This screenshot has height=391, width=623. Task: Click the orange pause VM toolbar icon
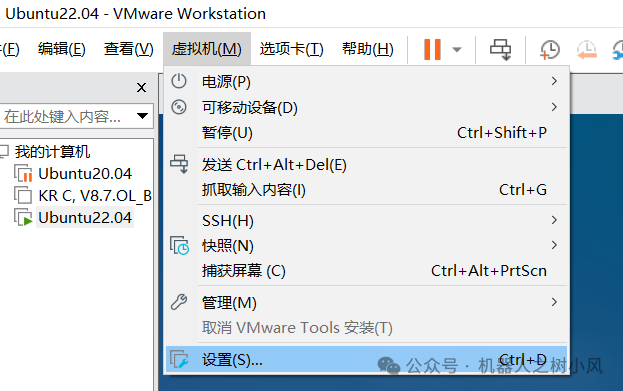(x=432, y=49)
